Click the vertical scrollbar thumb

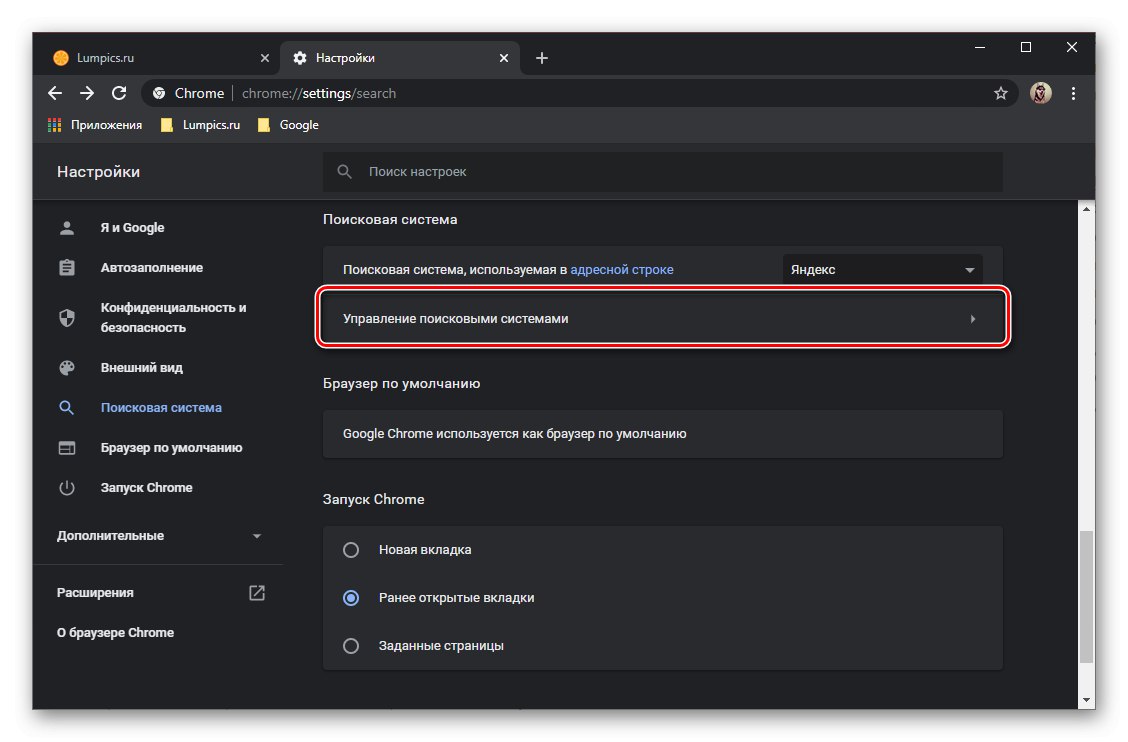[1086, 596]
